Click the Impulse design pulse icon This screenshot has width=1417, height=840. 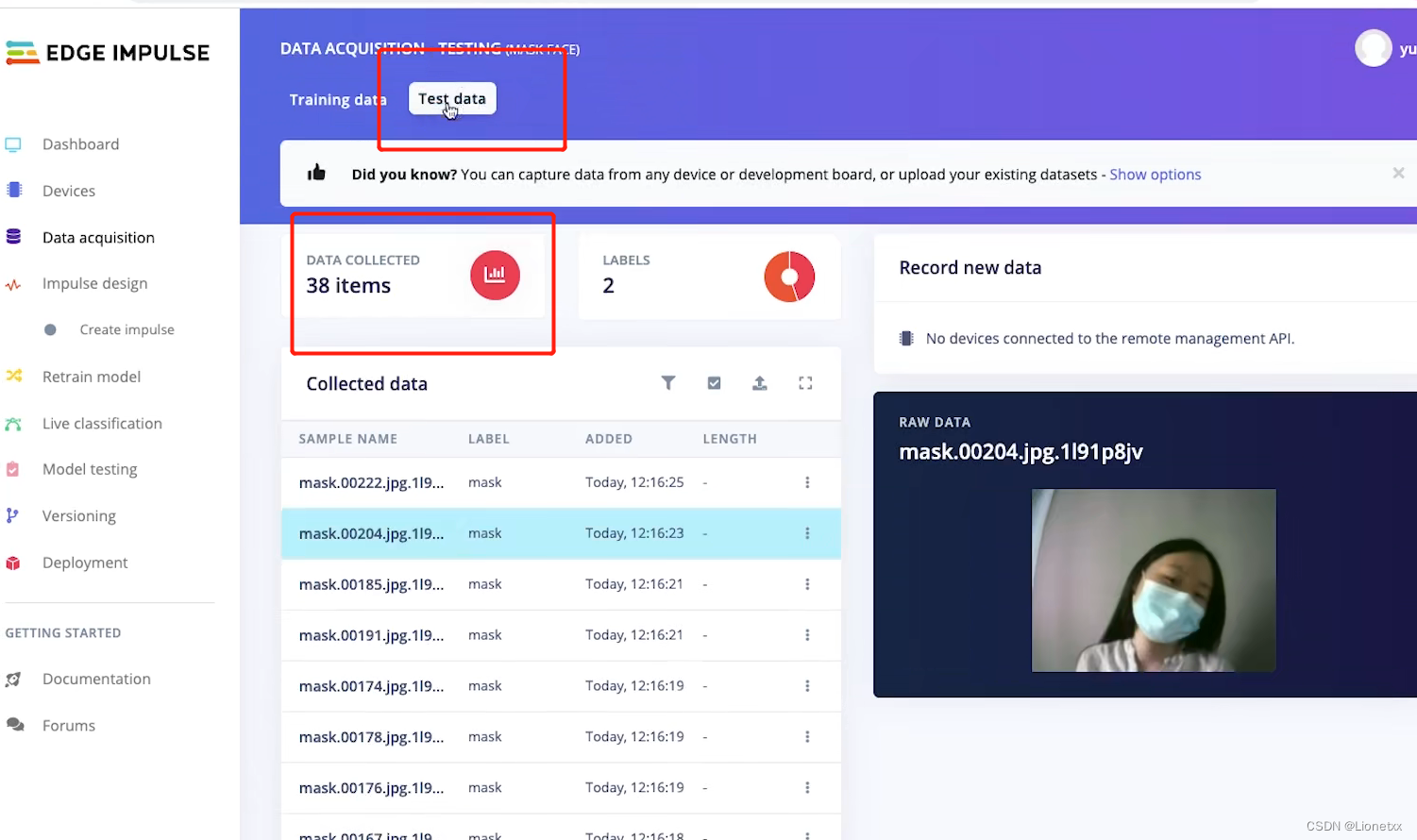(x=13, y=284)
